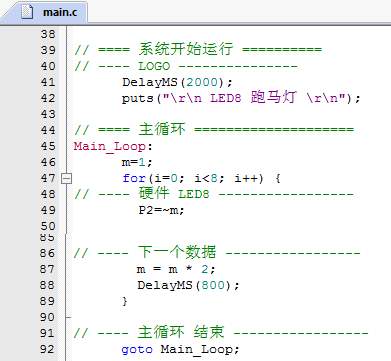
Task: Click the P2=~m; statement
Action: coord(161,210)
